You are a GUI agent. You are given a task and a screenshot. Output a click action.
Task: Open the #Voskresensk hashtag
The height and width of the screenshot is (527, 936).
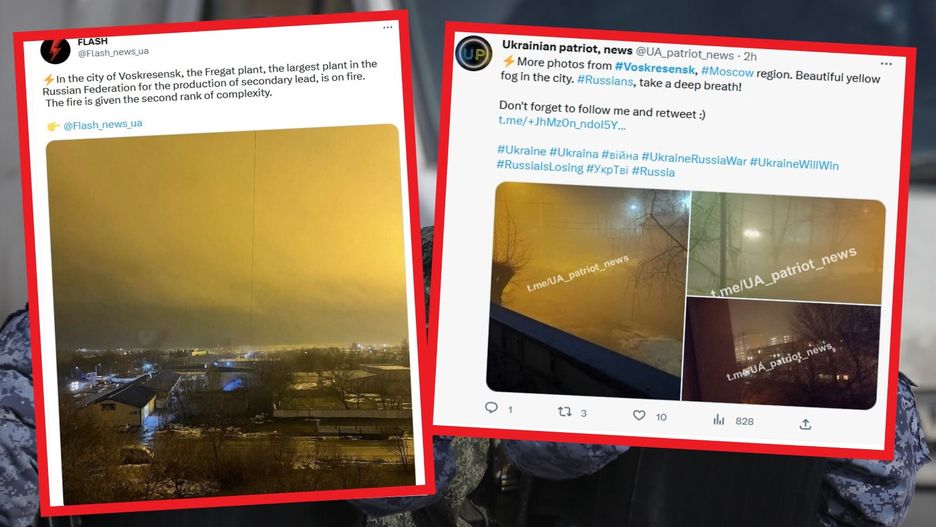coord(655,68)
